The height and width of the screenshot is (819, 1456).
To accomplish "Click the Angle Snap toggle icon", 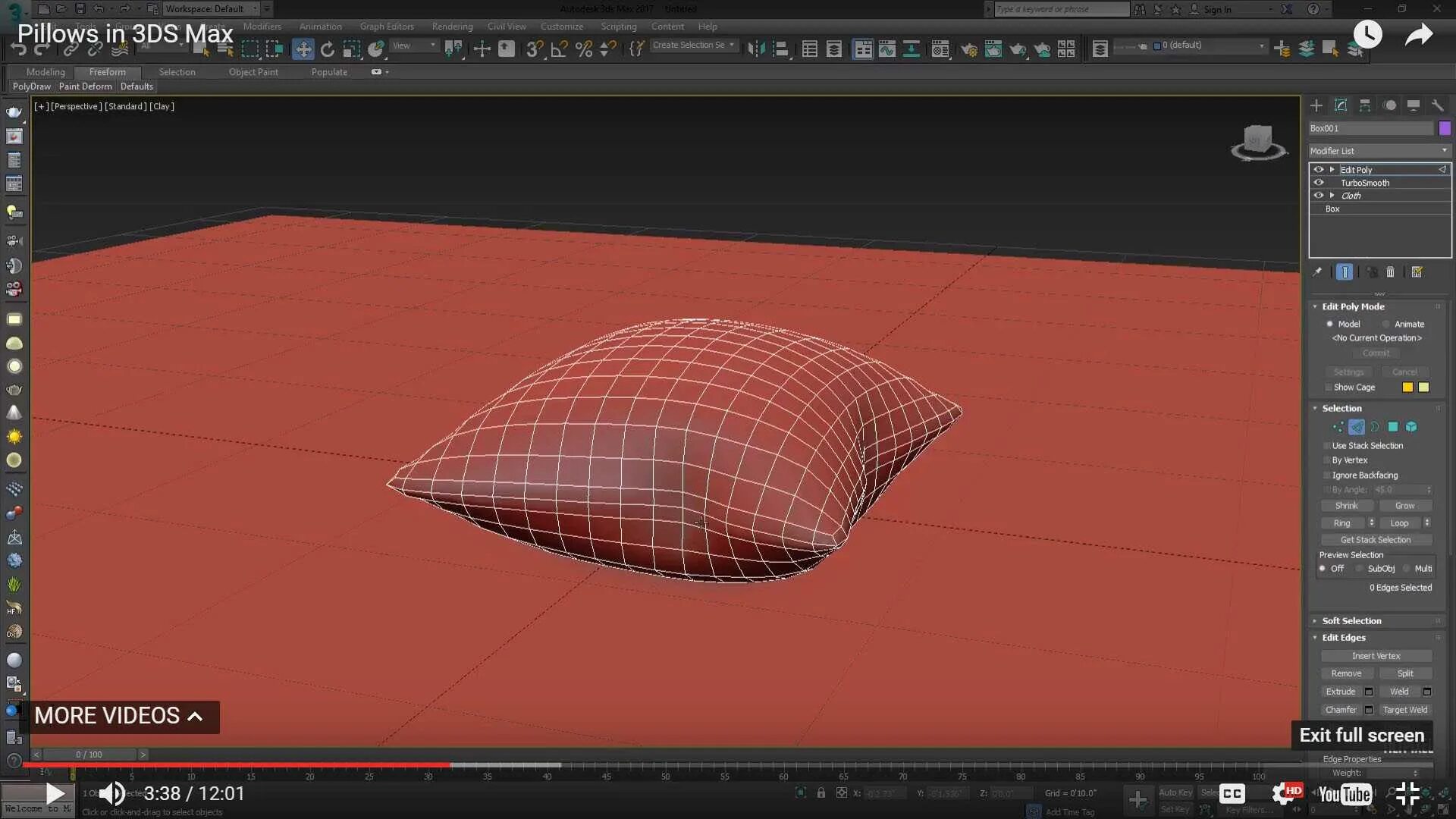I will pos(559,49).
